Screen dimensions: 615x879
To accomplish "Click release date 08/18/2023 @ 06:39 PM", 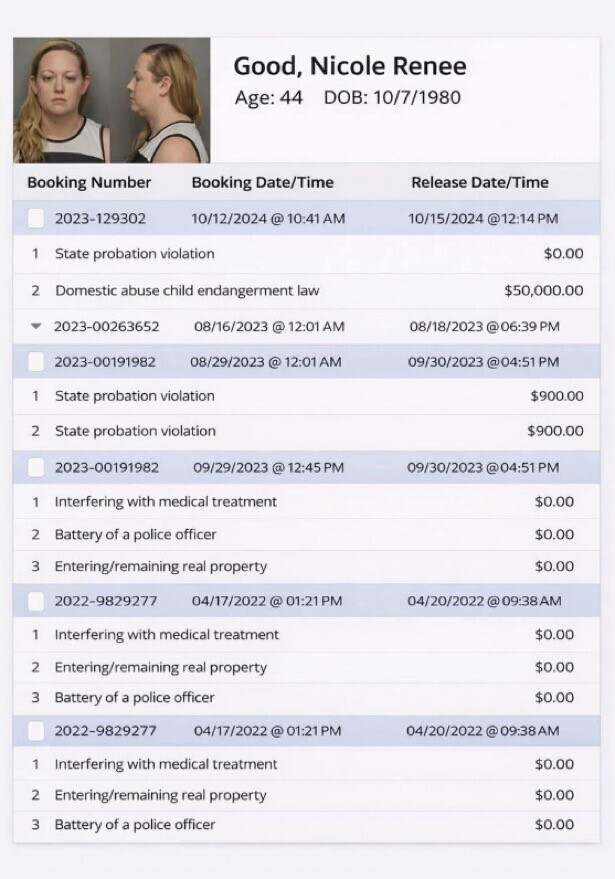I will [484, 326].
